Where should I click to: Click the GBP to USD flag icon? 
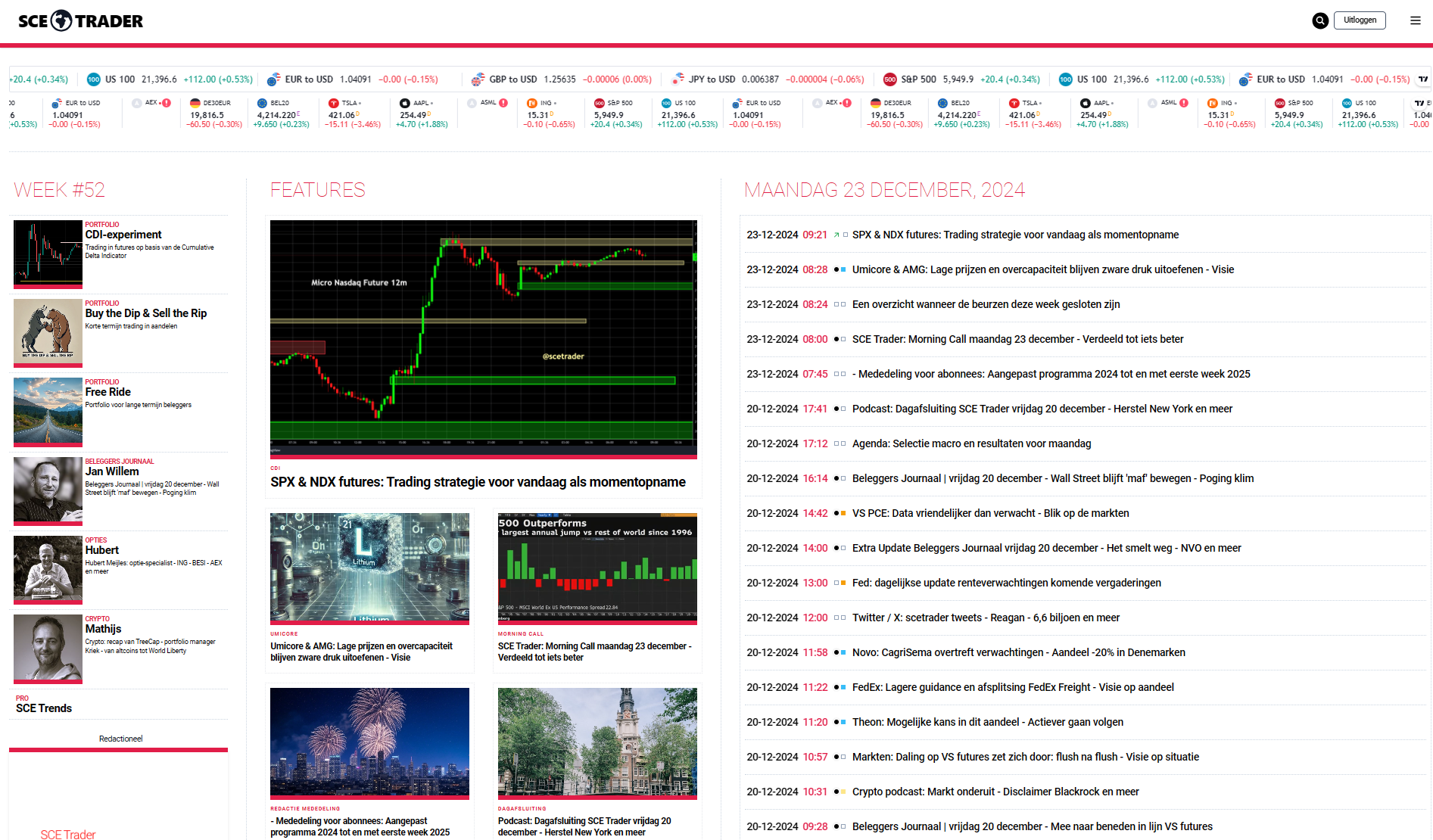pos(478,79)
